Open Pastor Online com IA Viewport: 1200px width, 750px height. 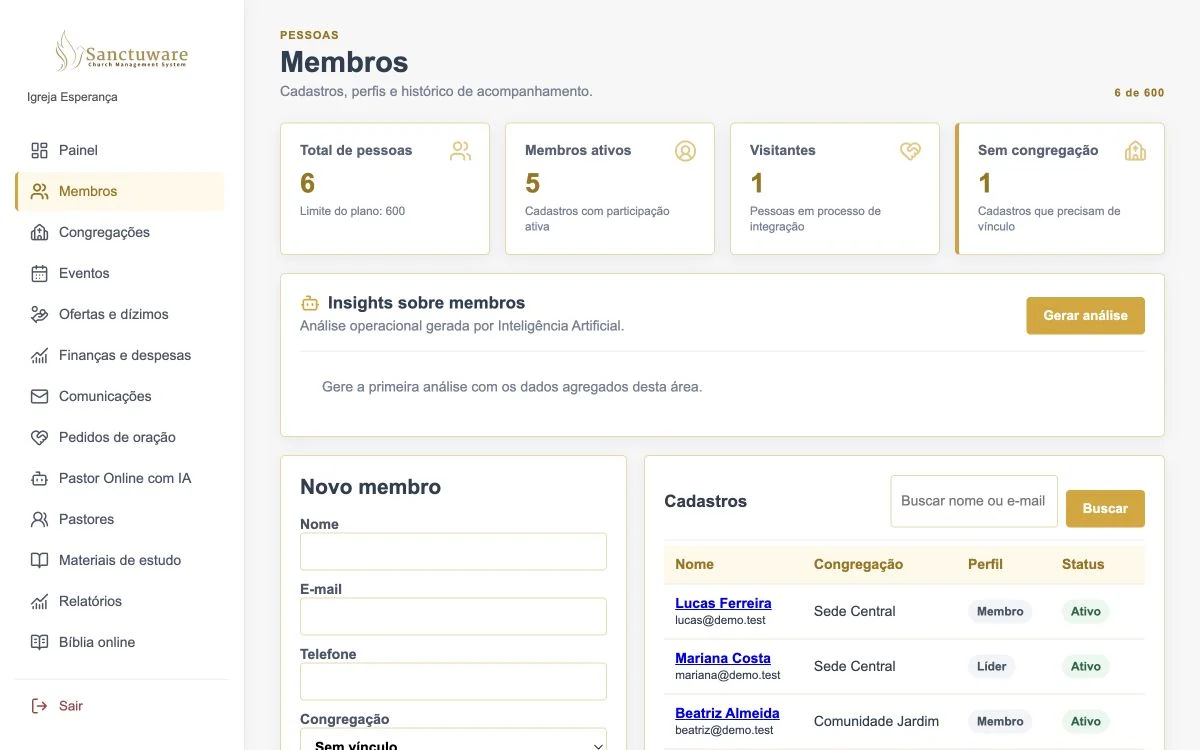point(119,478)
